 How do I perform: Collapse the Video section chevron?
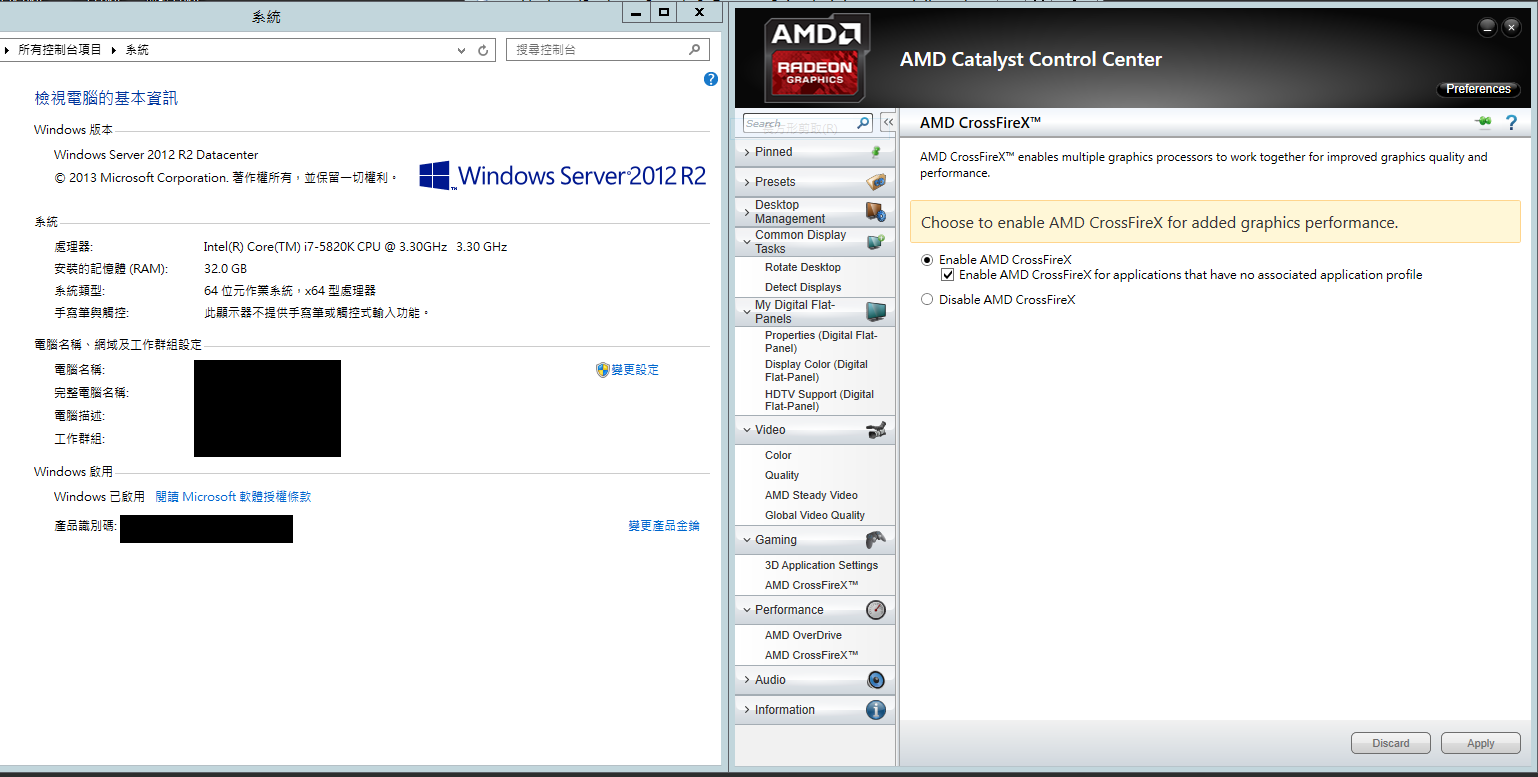click(747, 430)
